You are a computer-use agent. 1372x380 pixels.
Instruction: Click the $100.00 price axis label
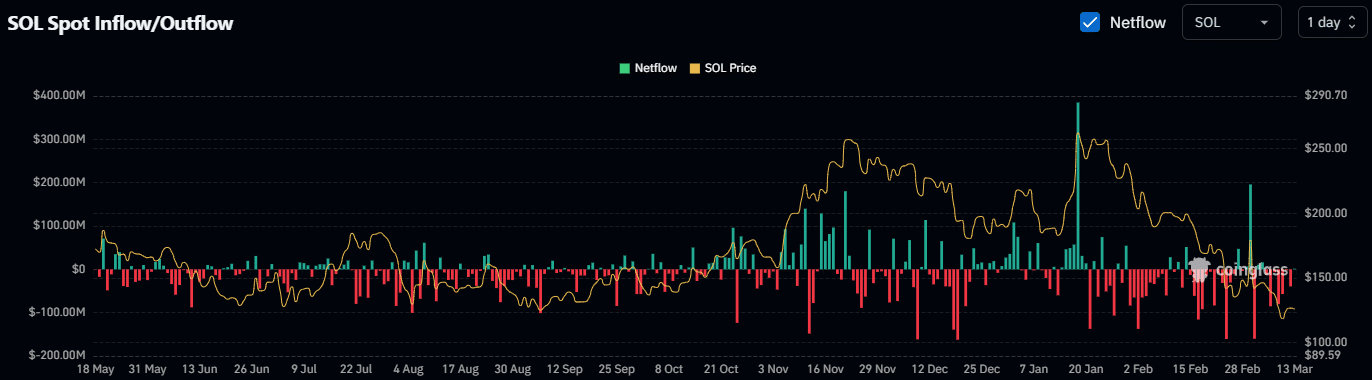click(x=1326, y=342)
